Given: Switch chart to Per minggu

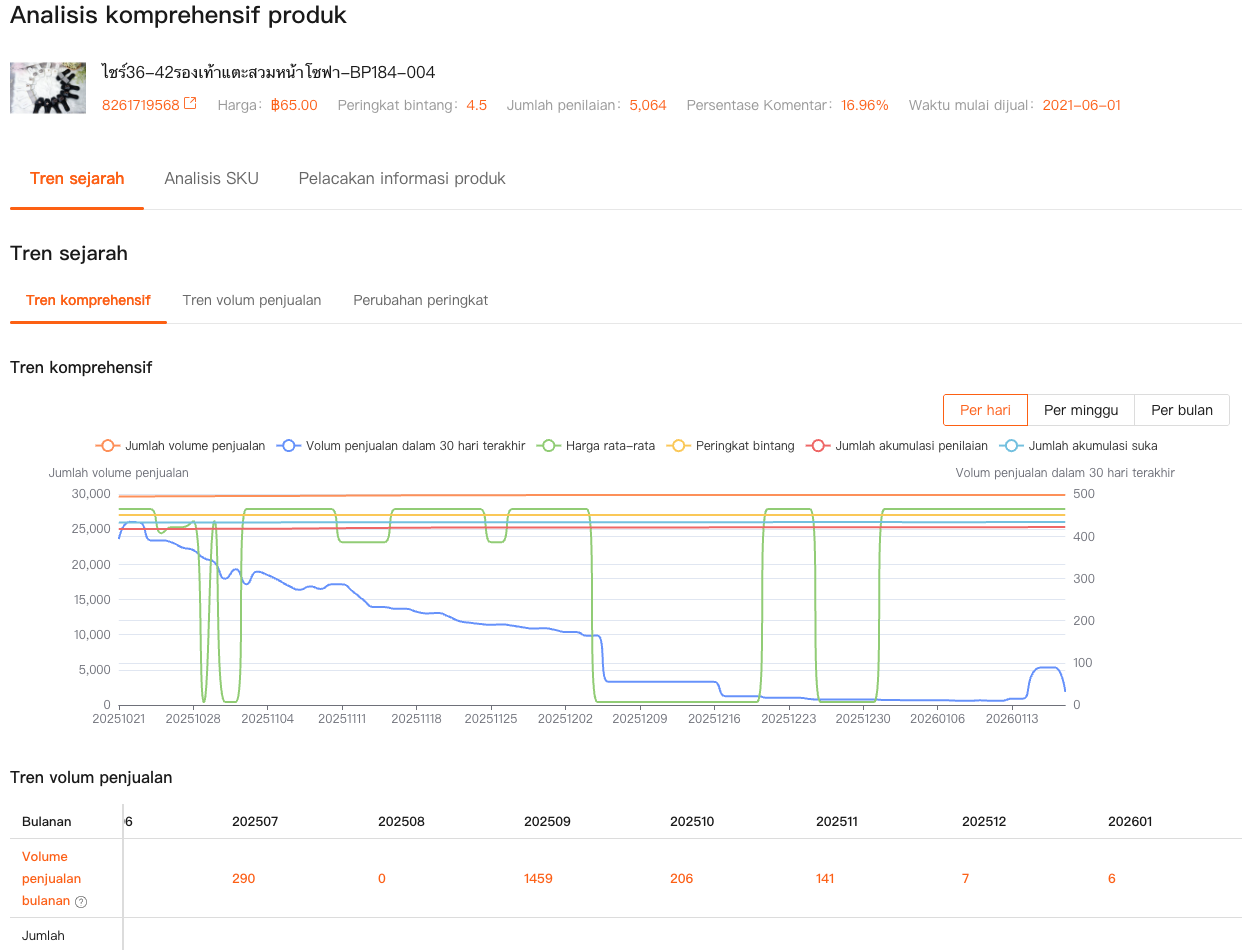Looking at the screenshot, I should (x=1081, y=410).
